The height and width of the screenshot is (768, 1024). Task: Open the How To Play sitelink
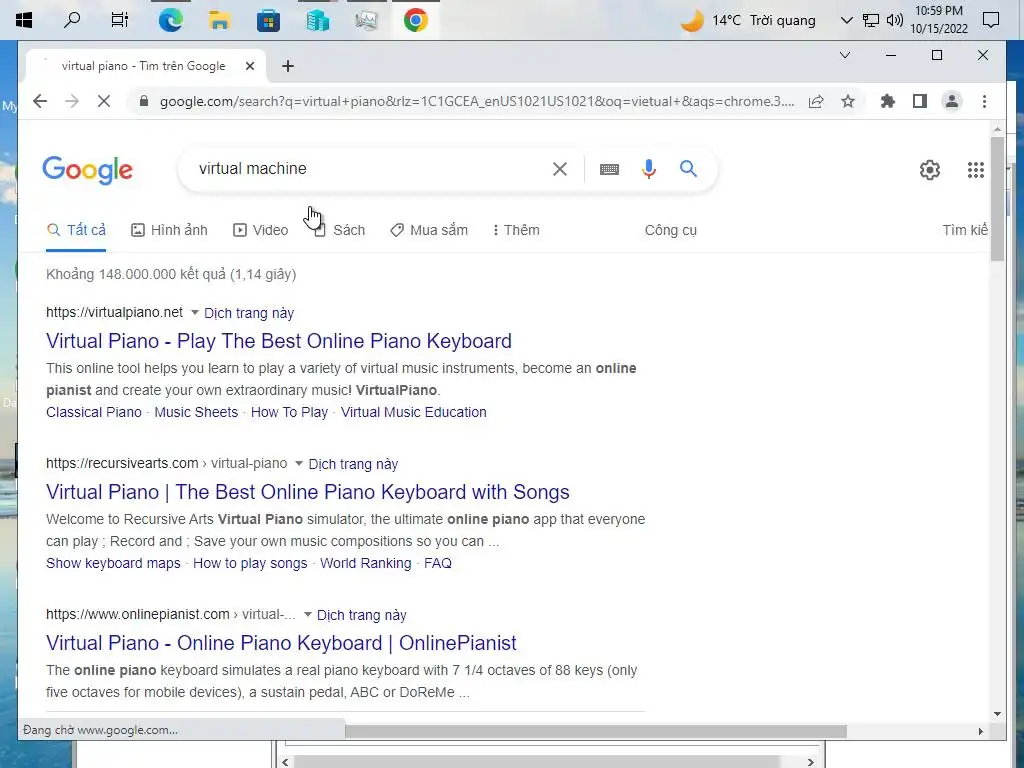[289, 412]
